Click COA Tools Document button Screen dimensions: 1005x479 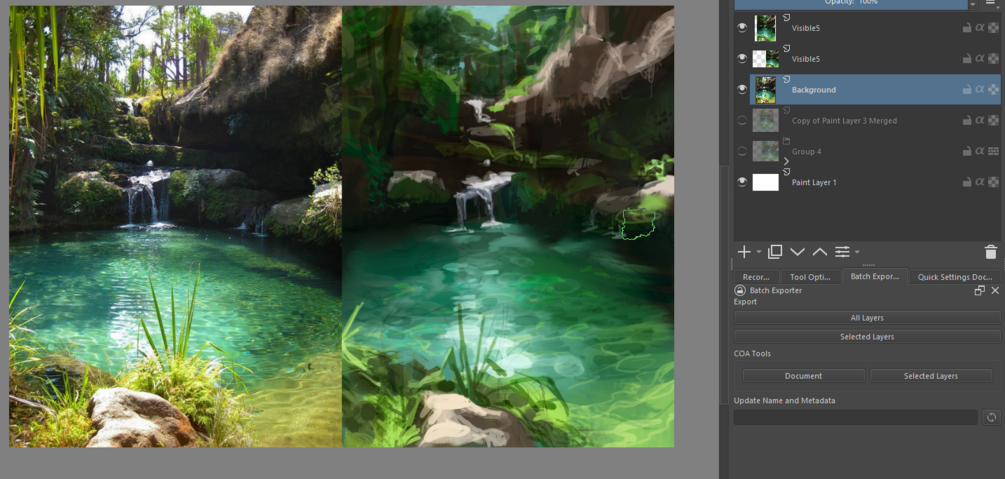pyautogui.click(x=803, y=376)
